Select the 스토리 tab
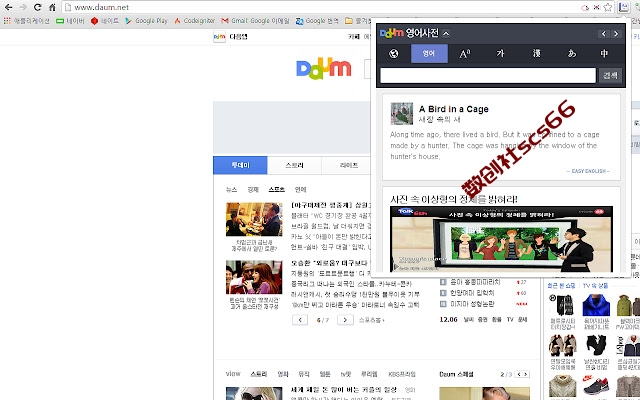The width and height of the screenshot is (640, 400). pos(294,165)
